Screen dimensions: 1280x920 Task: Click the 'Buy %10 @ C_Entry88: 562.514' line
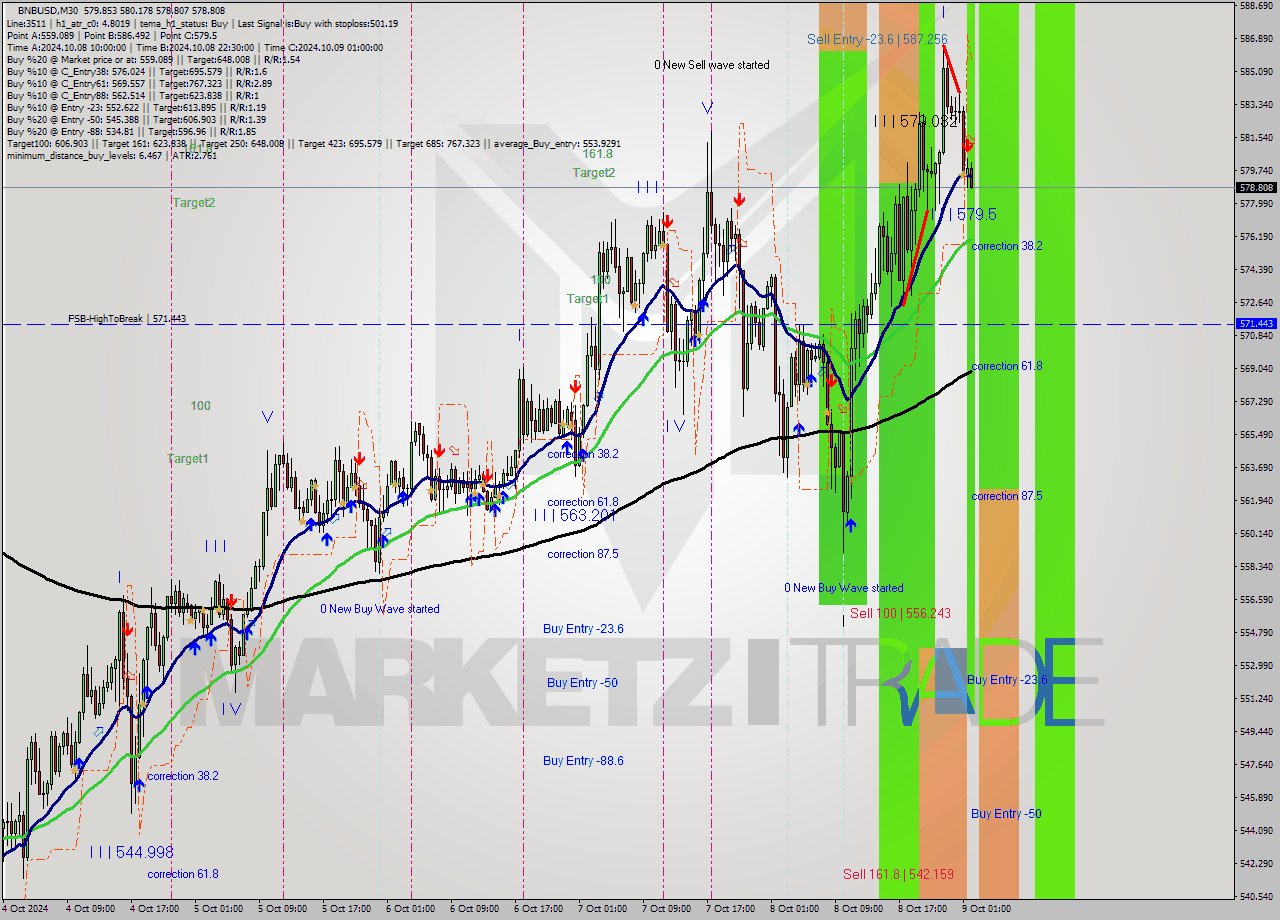tap(133, 95)
